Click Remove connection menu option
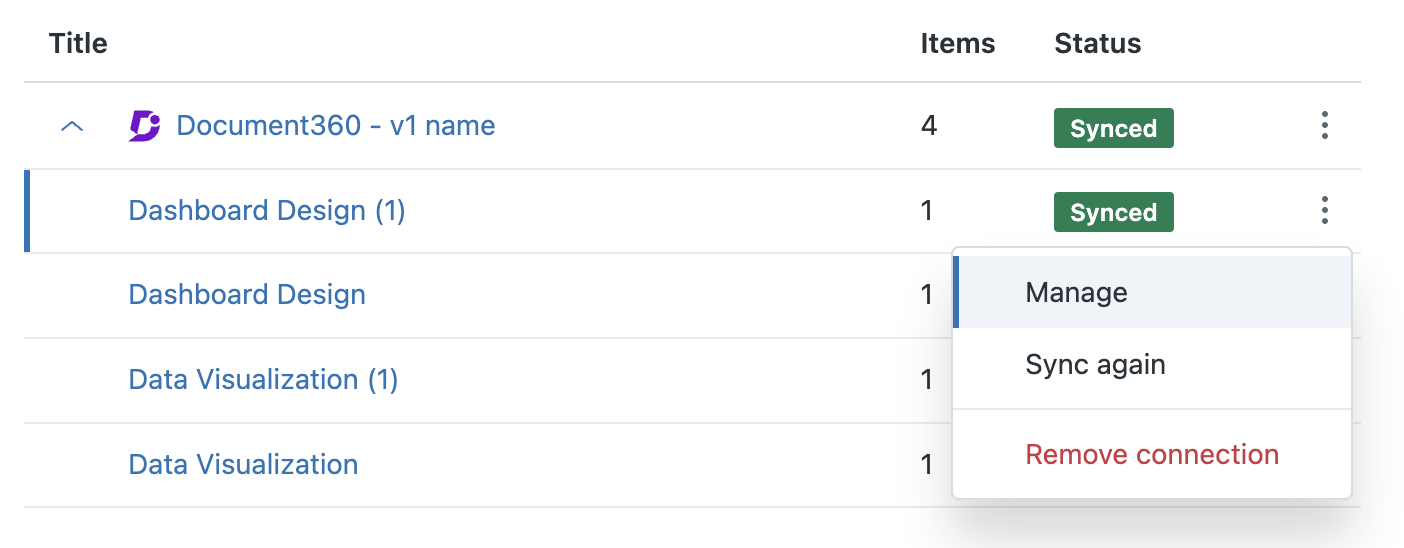 (1152, 455)
